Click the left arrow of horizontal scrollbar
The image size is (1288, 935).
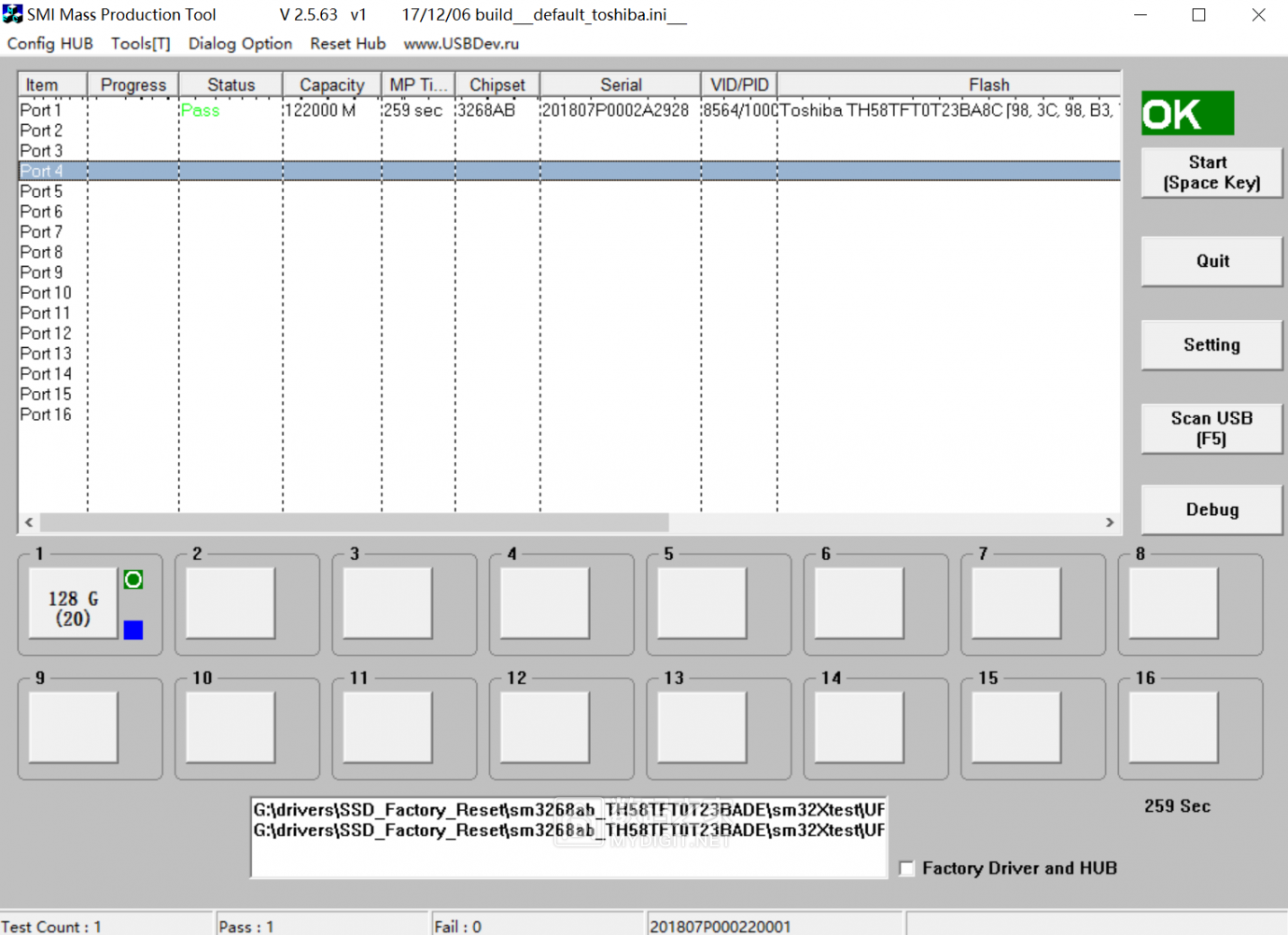29,523
